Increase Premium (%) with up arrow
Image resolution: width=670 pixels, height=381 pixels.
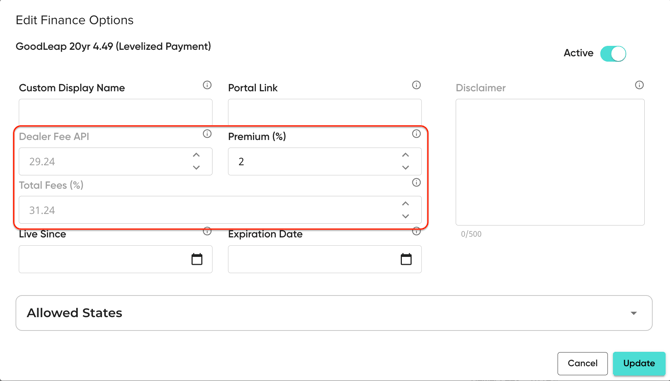click(406, 155)
